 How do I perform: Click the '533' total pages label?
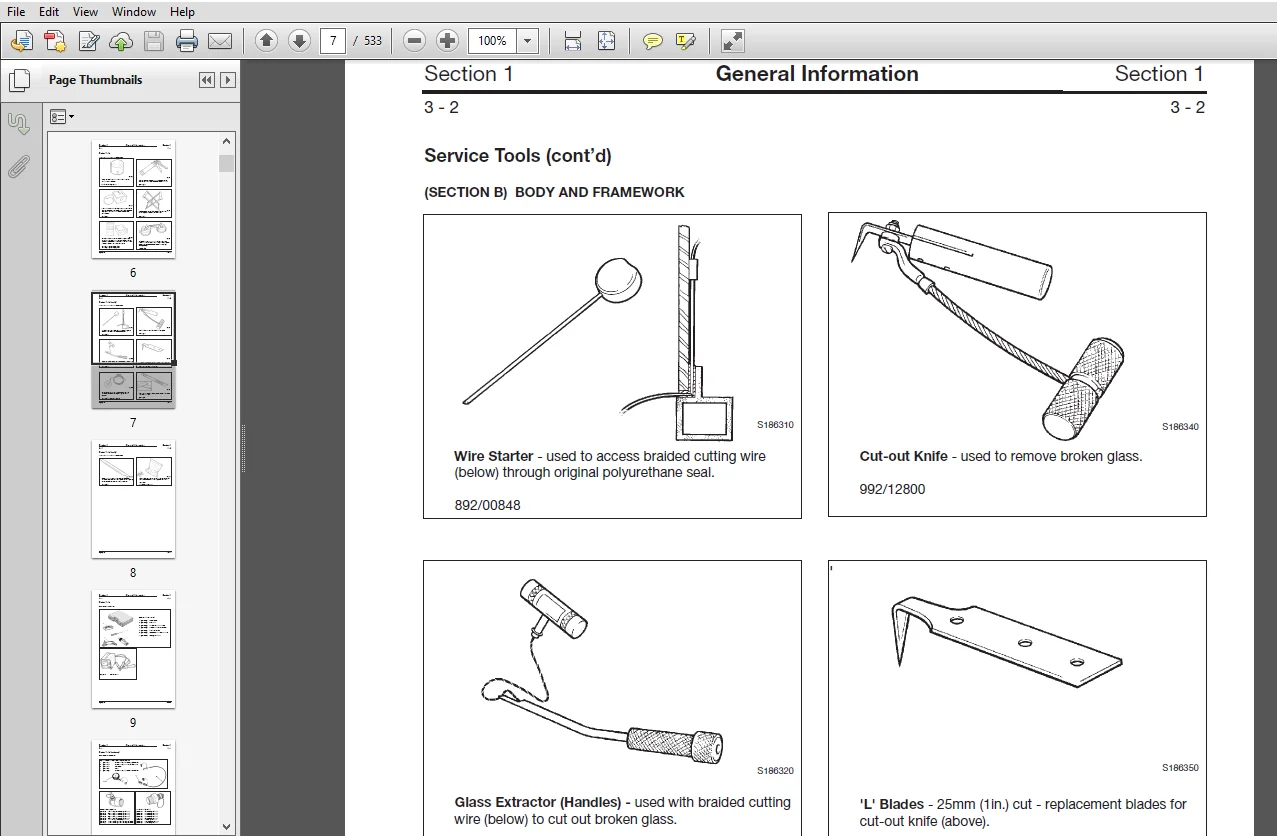[373, 41]
